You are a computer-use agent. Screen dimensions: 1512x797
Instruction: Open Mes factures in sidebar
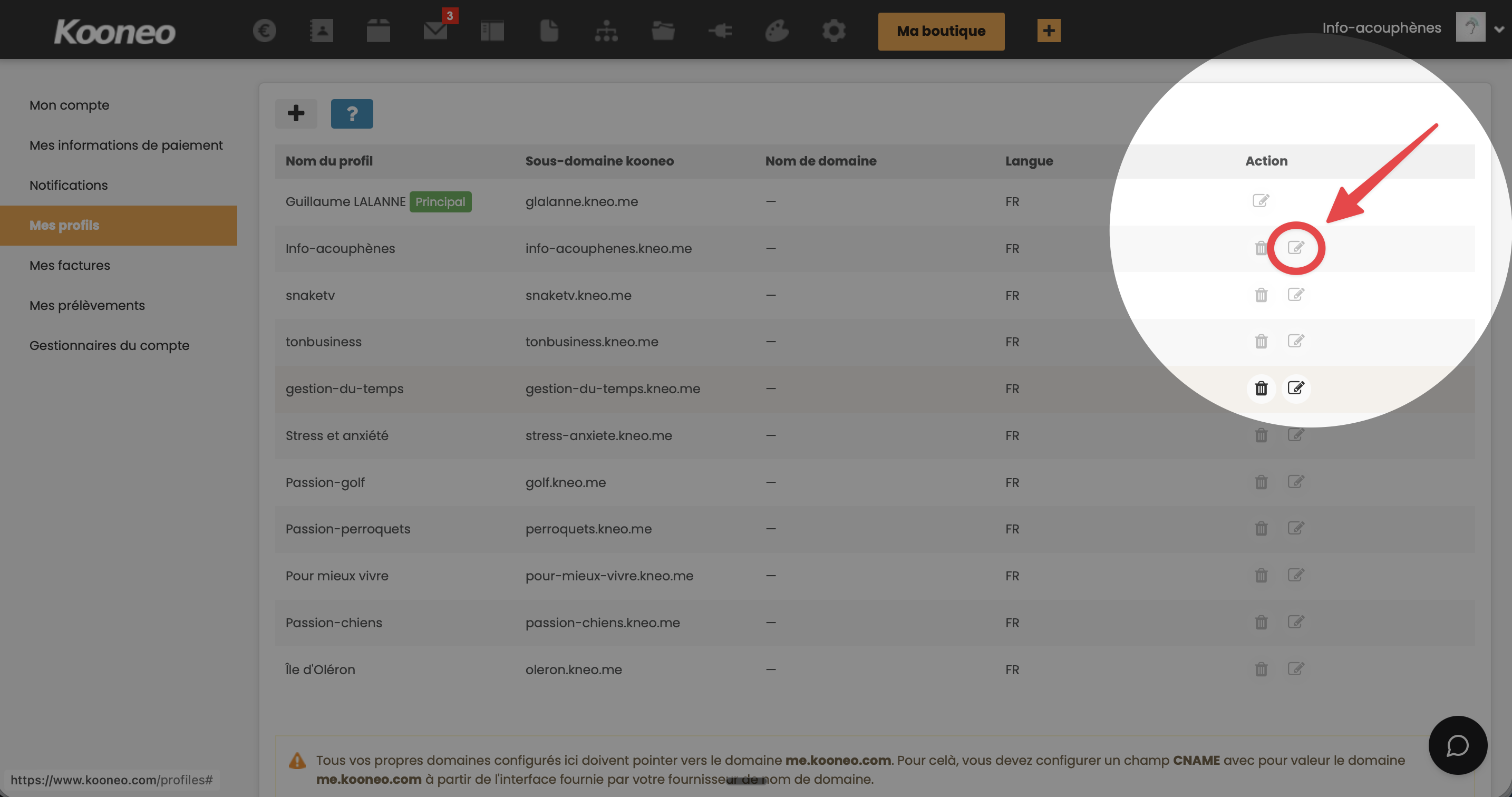click(70, 265)
